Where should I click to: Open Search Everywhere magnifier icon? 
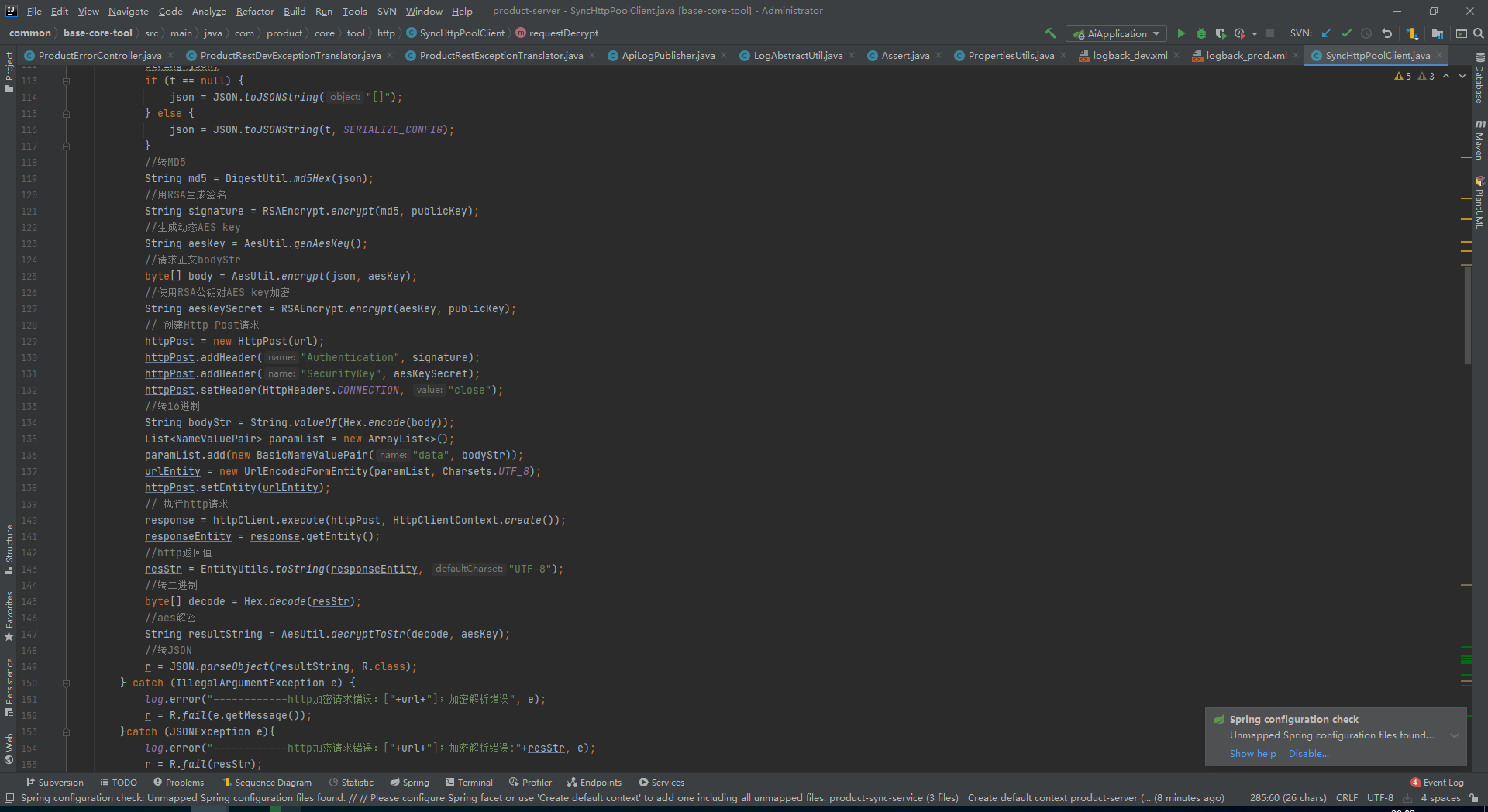[x=1478, y=33]
